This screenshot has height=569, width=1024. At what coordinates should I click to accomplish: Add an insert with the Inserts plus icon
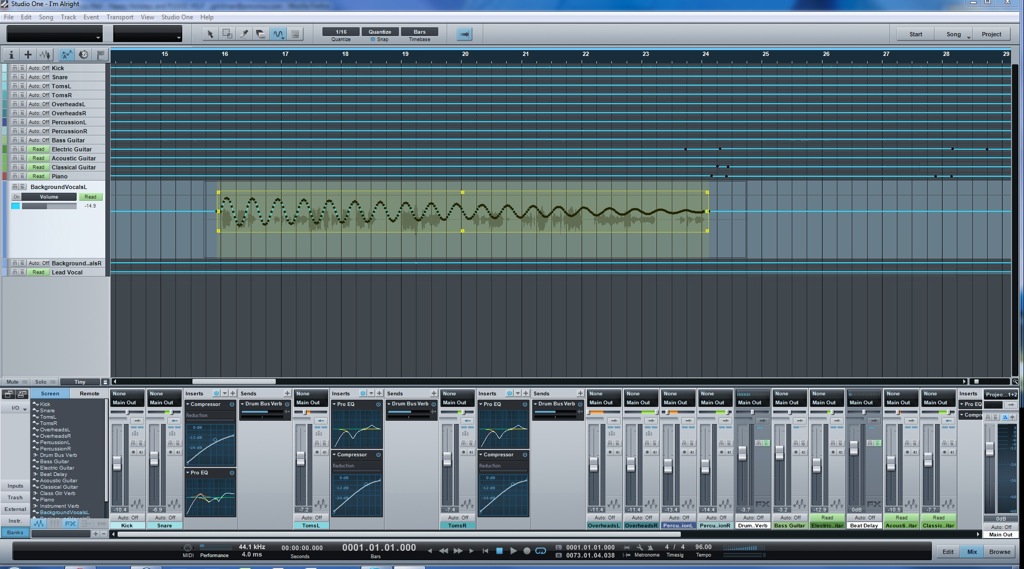[x=232, y=393]
